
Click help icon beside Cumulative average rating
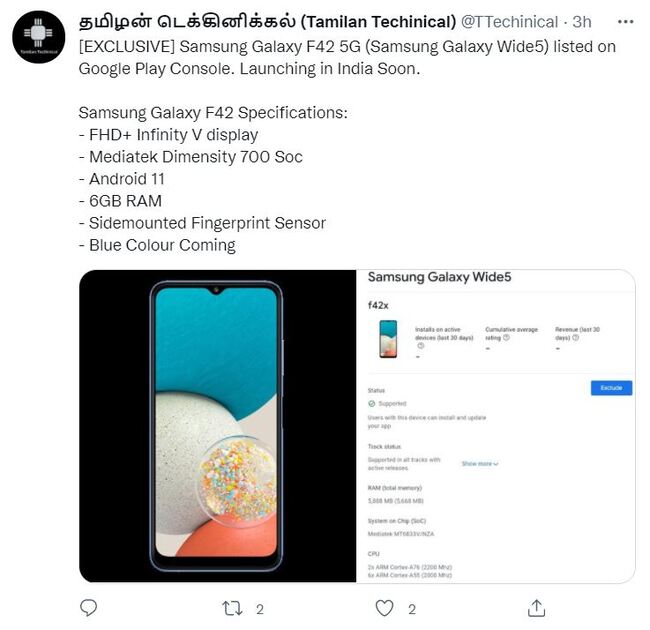506,338
